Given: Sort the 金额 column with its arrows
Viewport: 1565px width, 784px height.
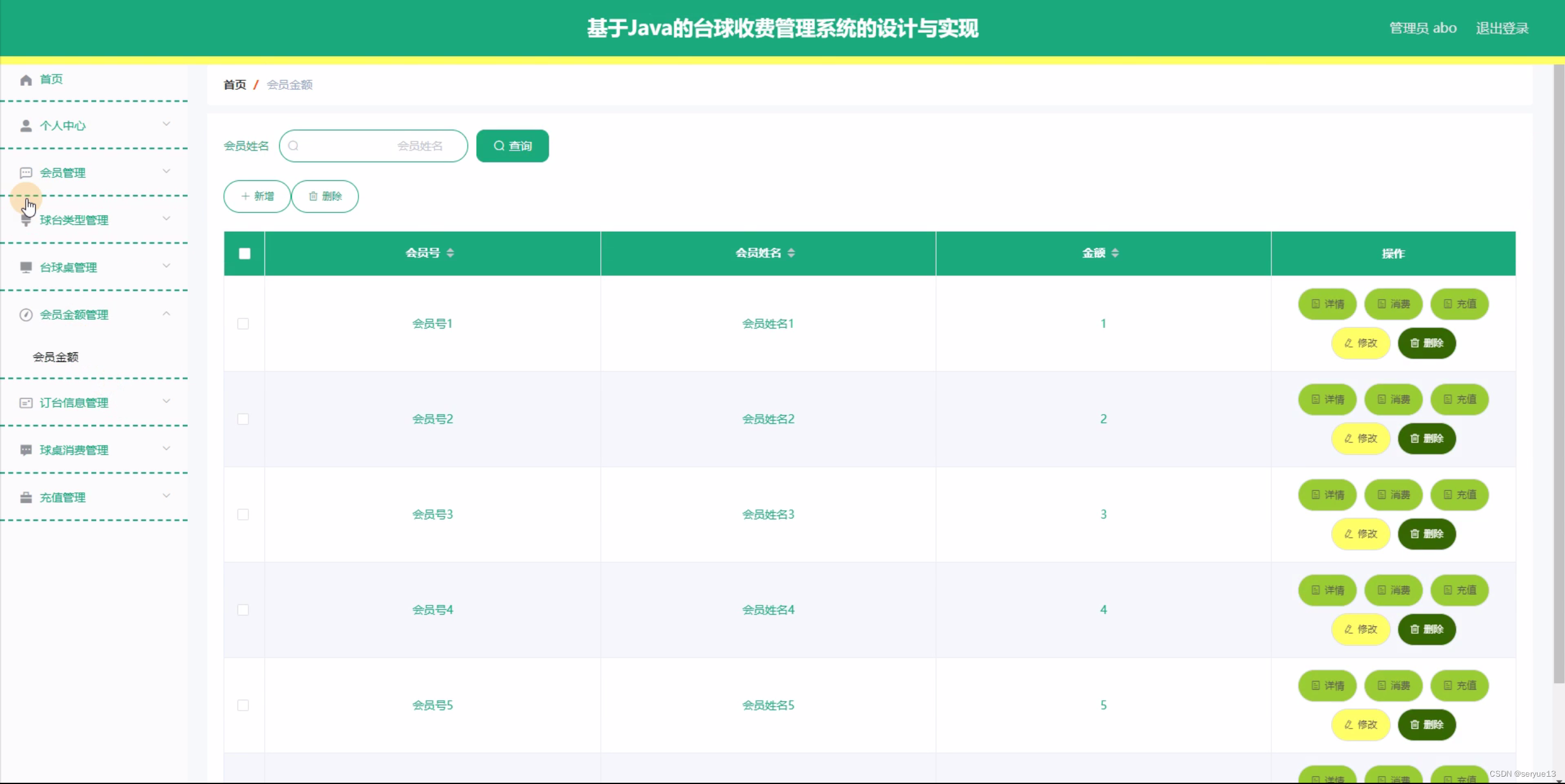Looking at the screenshot, I should (x=1115, y=253).
